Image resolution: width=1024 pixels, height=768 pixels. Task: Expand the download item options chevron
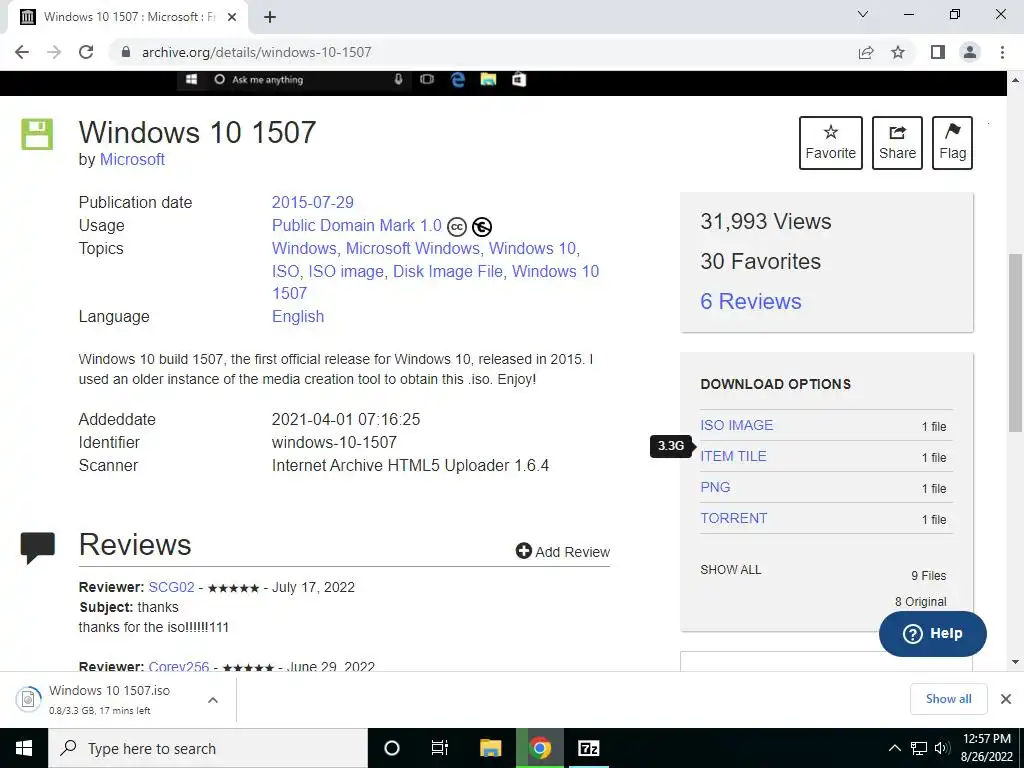213,700
